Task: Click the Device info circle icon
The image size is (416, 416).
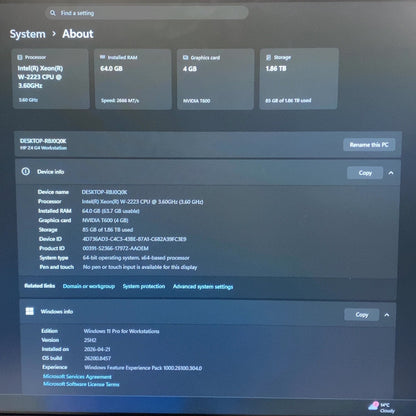Action: click(26, 171)
